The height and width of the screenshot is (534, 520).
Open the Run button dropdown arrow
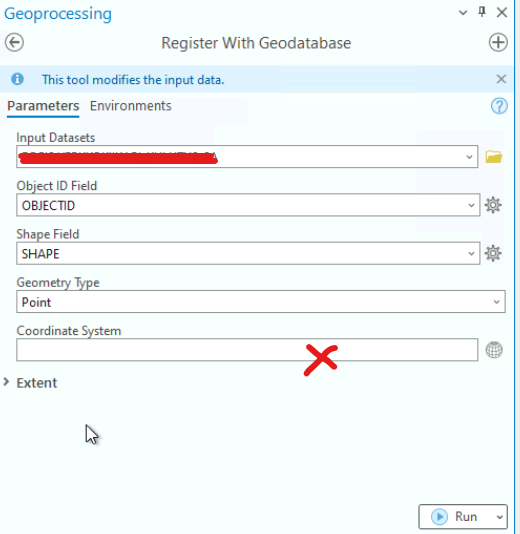(500, 517)
